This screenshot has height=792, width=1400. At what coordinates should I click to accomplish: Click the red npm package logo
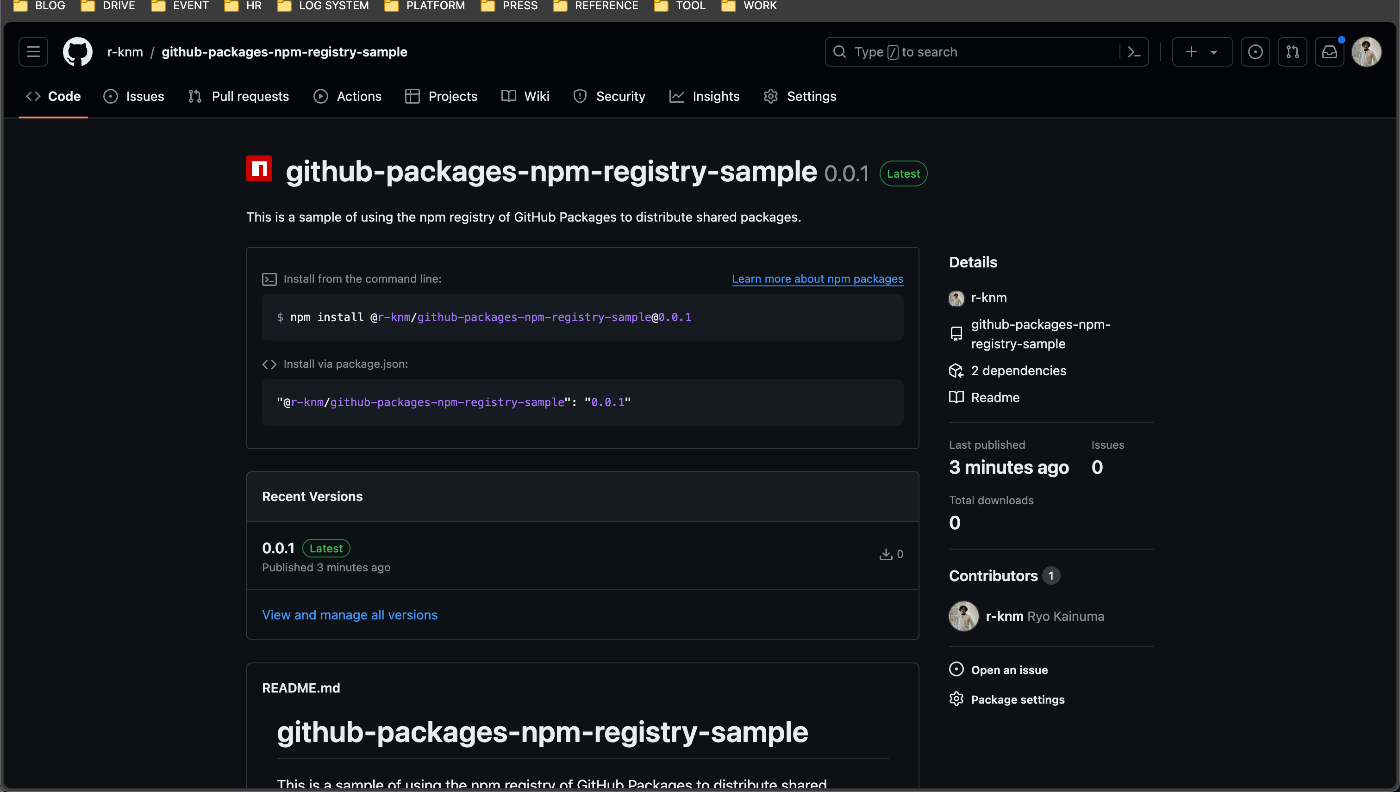click(x=259, y=169)
